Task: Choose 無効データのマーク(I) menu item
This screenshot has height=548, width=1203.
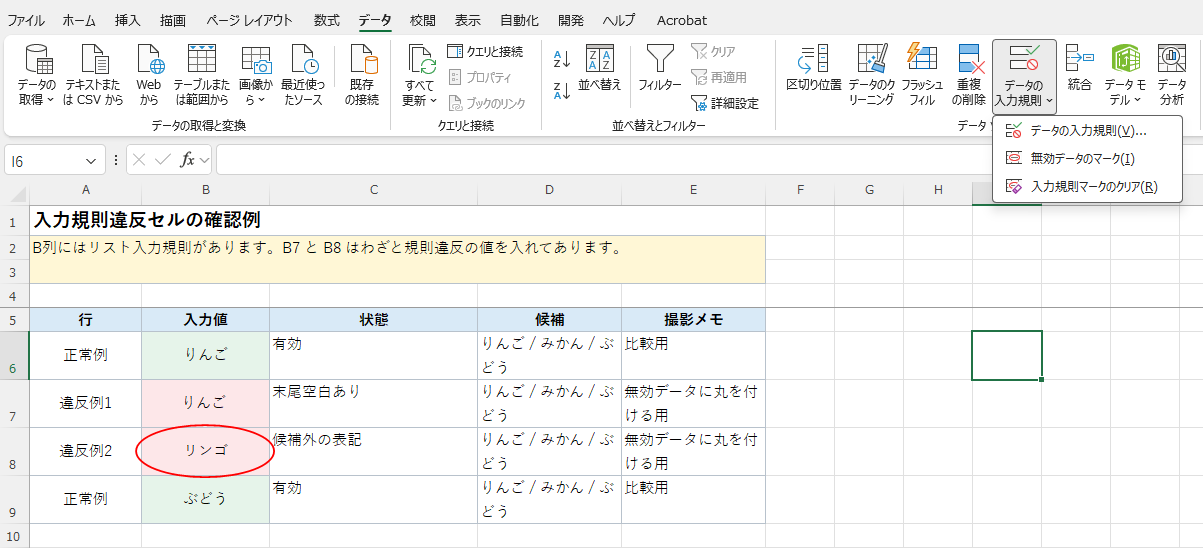Action: pos(1087,158)
